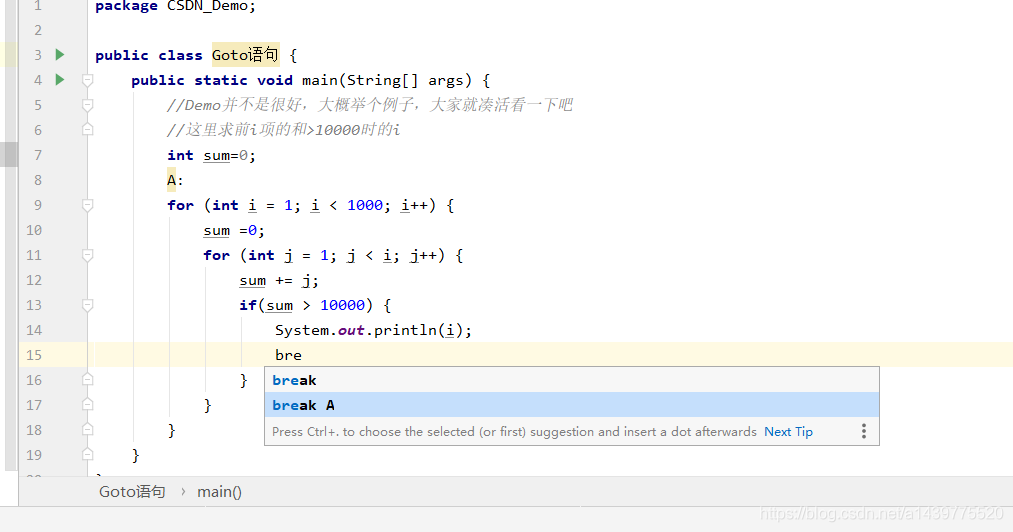Select Goto语句 in the breadcrumb bar
This screenshot has width=1013, height=532.
(x=132, y=492)
